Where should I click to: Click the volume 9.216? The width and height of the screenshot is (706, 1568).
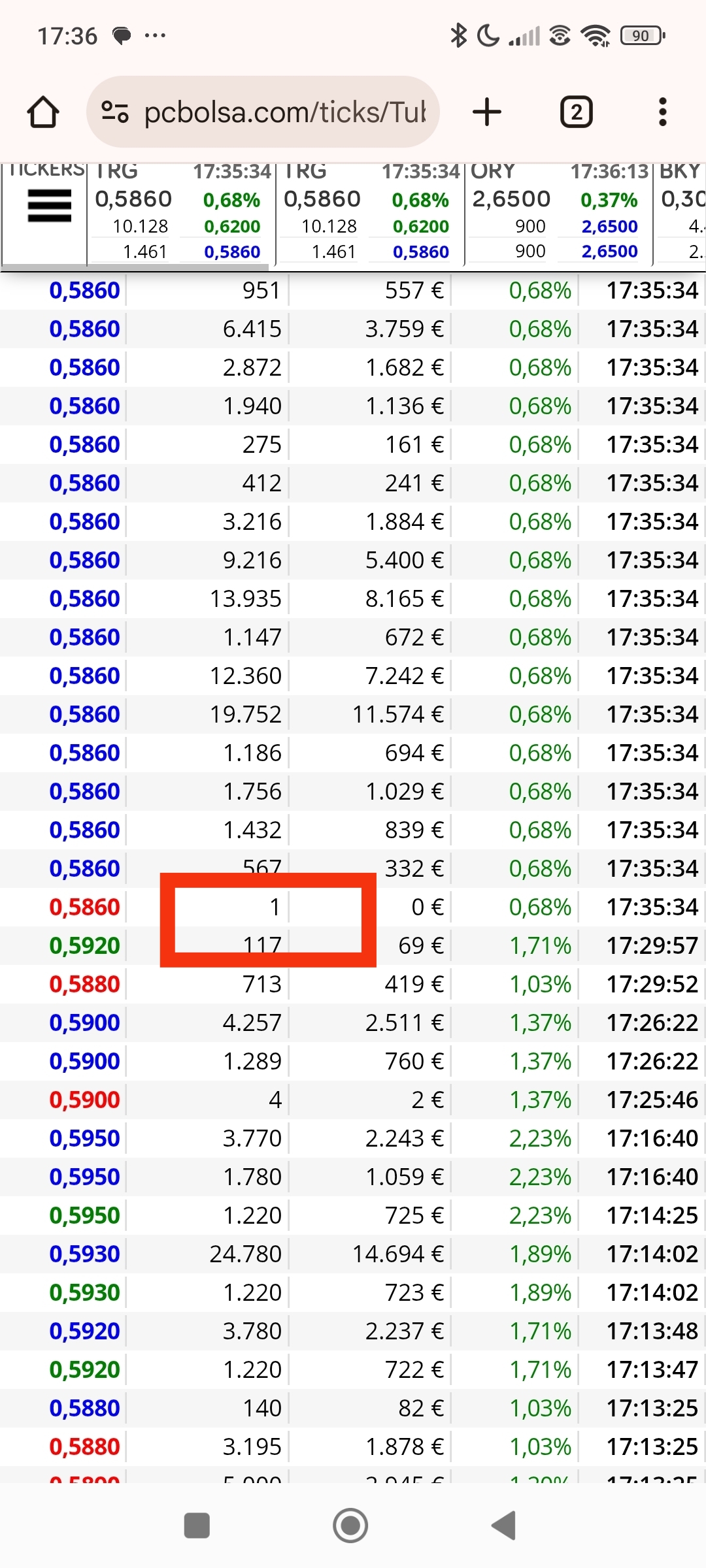(252, 560)
